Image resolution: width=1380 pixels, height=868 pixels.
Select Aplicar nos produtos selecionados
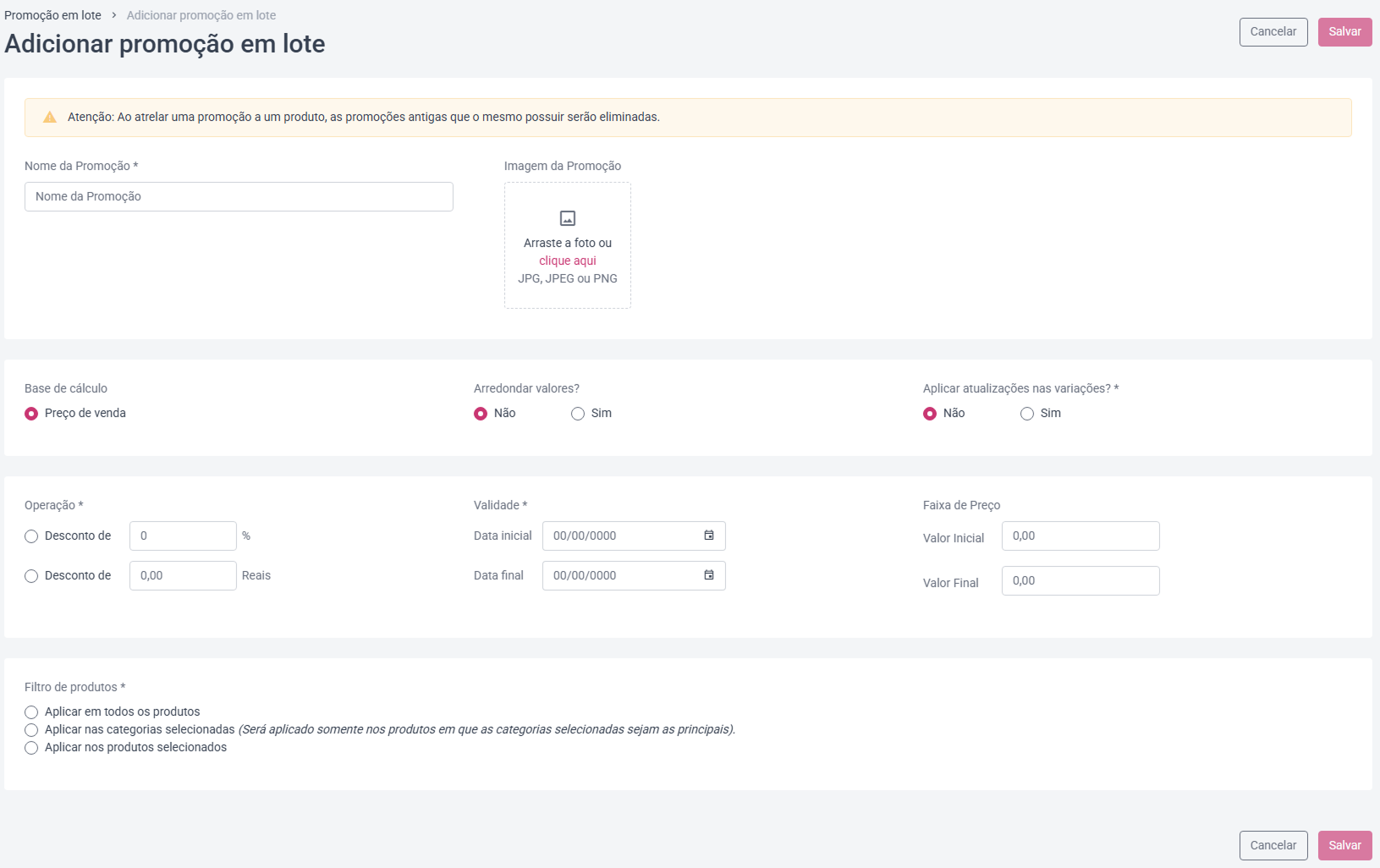tap(31, 748)
